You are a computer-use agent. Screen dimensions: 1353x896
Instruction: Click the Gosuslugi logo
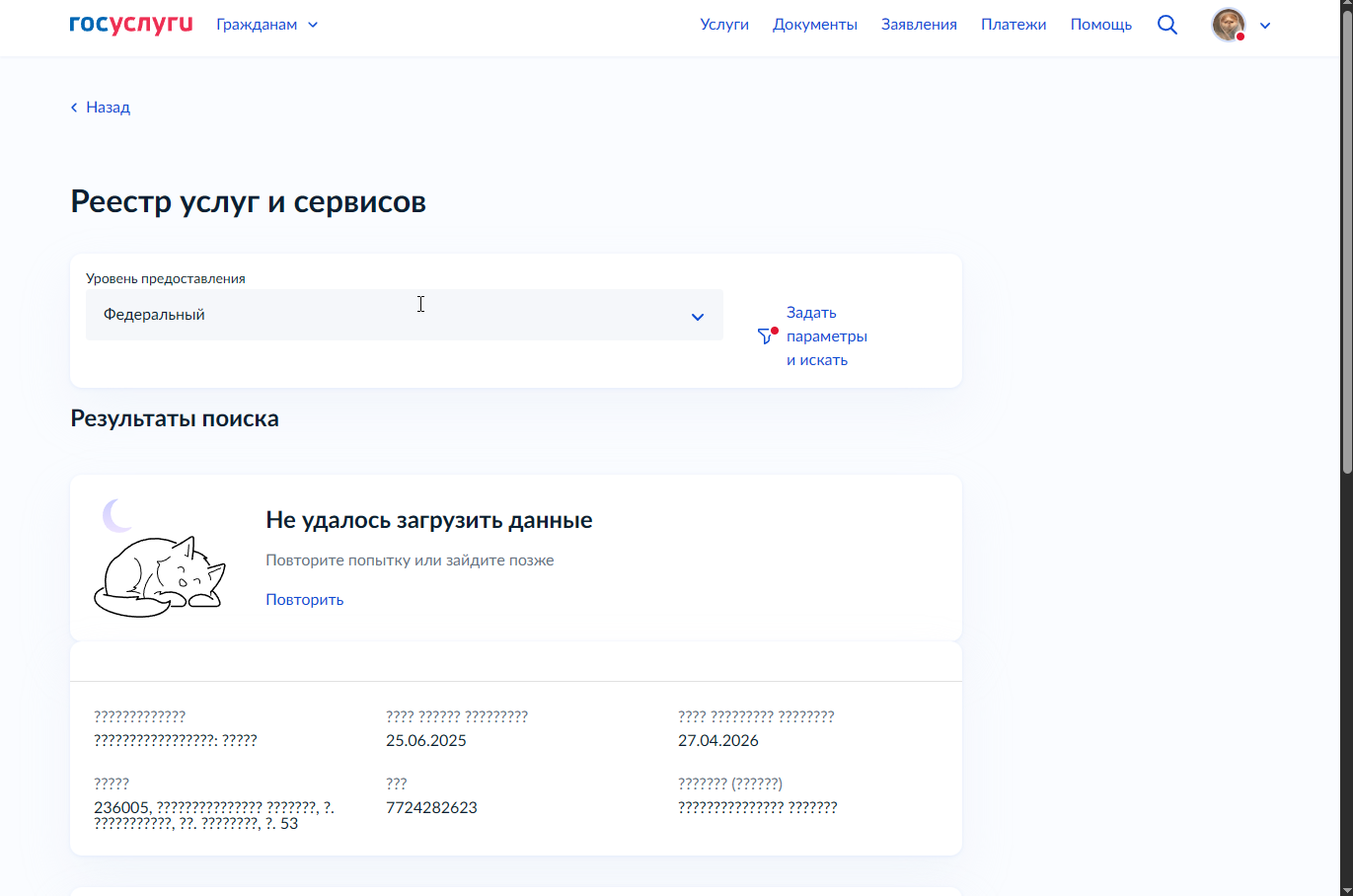pyautogui.click(x=130, y=25)
